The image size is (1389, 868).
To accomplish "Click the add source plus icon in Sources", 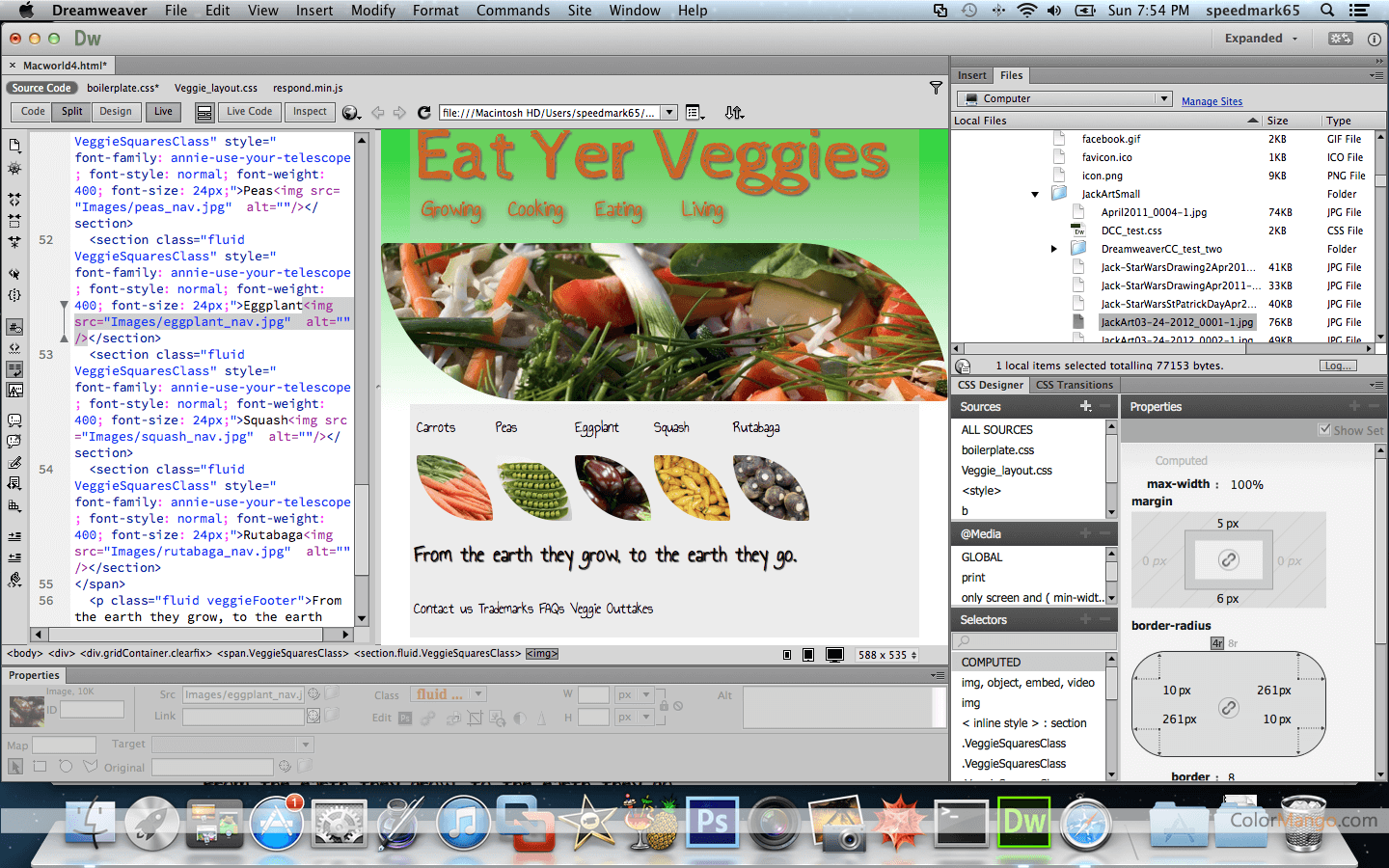I will pos(1085,407).
